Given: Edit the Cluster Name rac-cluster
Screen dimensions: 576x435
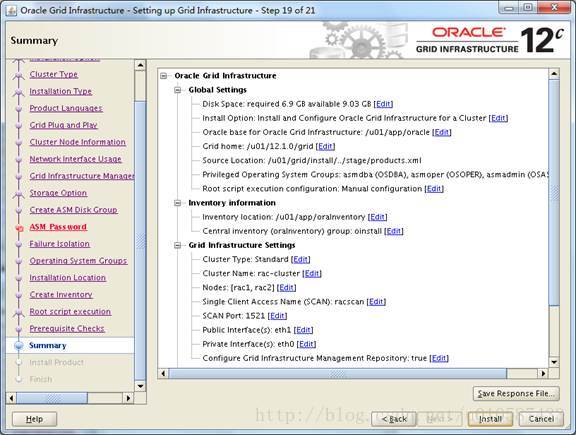Looking at the screenshot, I should pos(312,274).
